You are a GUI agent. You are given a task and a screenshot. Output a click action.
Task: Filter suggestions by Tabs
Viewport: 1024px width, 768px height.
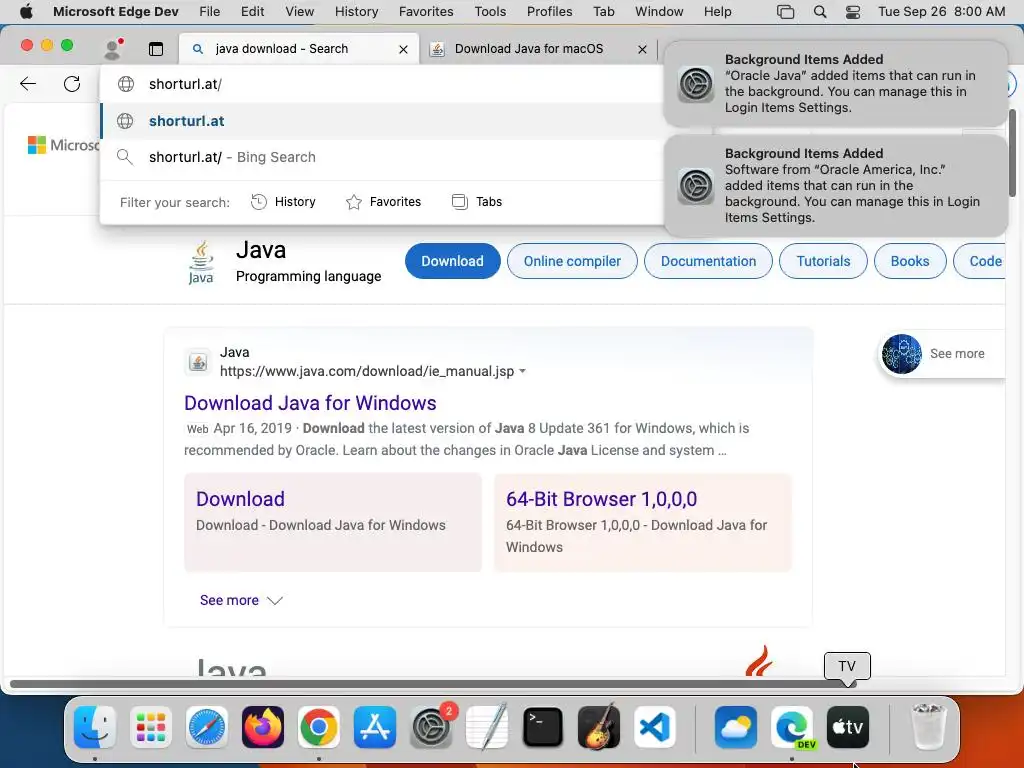pos(477,202)
